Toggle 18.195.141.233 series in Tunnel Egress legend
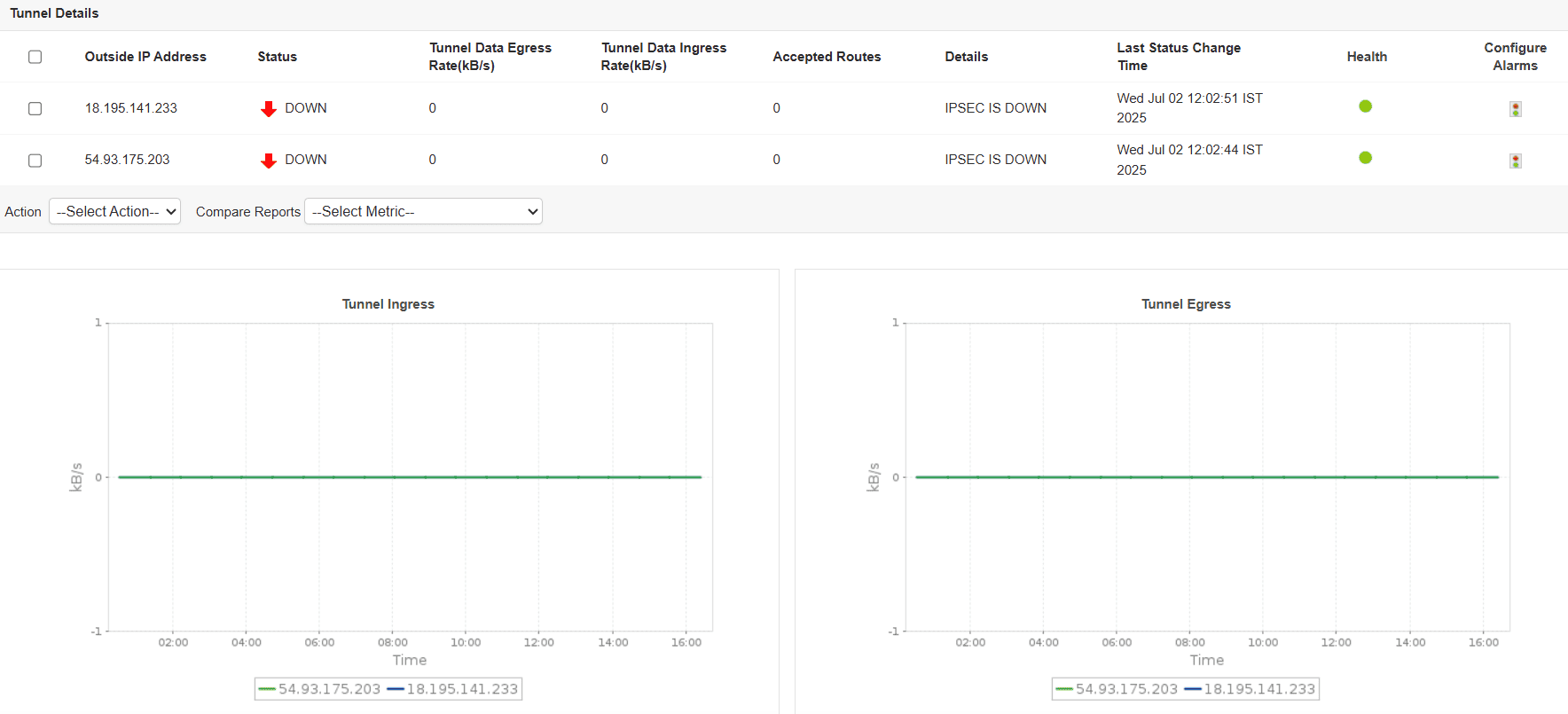This screenshot has width=1568, height=714. [1250, 689]
